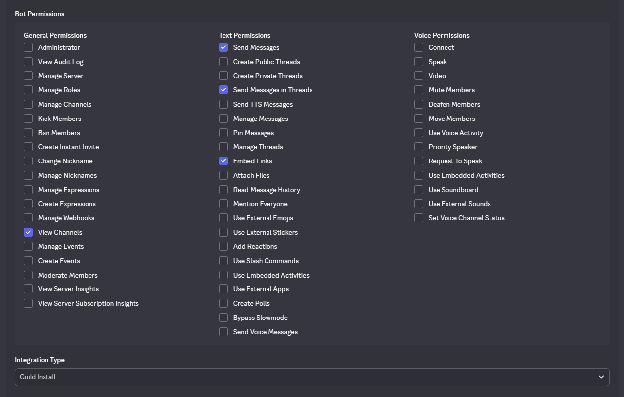The image size is (624, 397).
Task: Tick the Manage Roles checkbox
Action: tap(28, 90)
